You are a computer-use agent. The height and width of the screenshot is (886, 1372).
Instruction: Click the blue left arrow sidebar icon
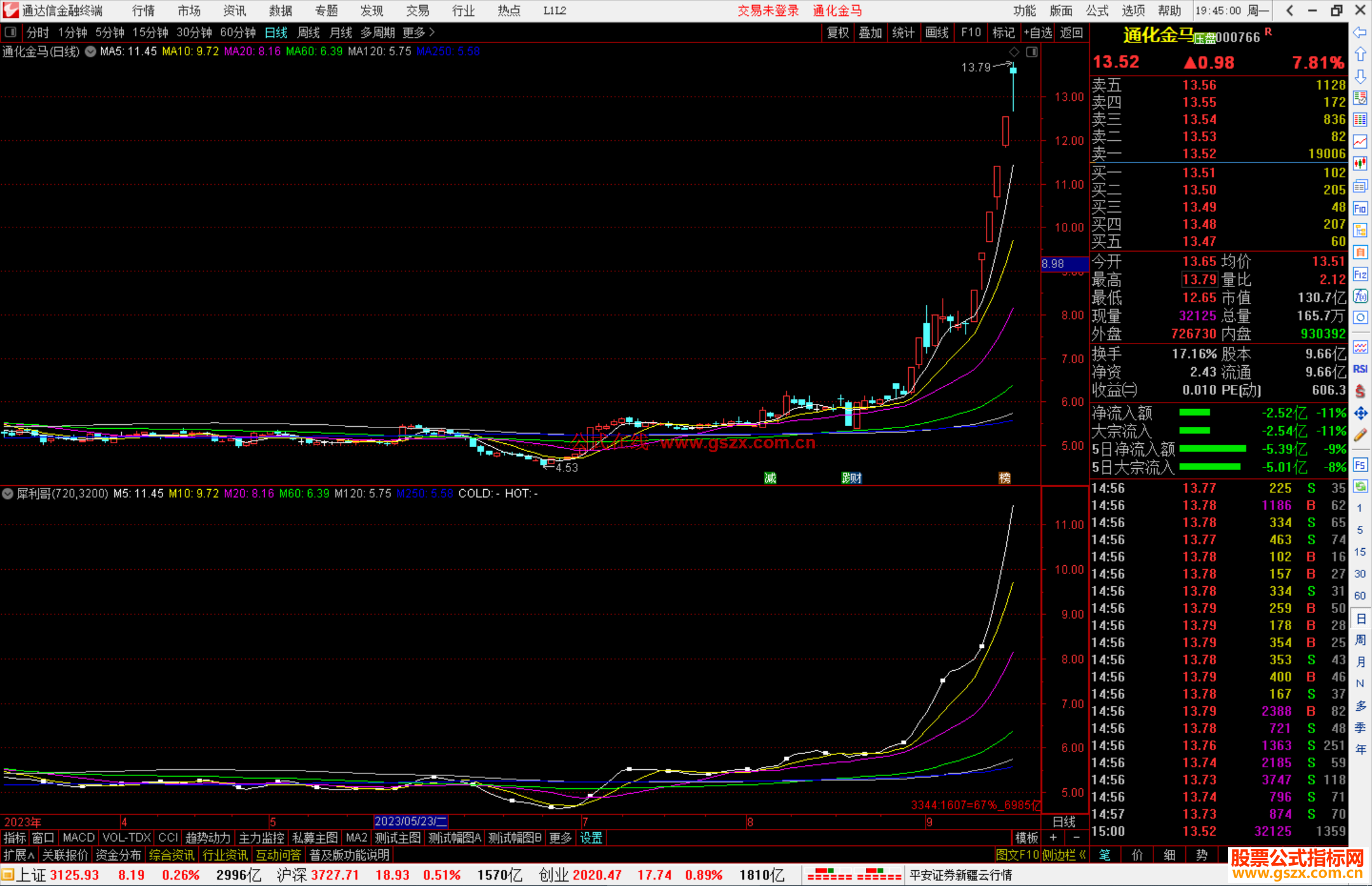click(1360, 32)
